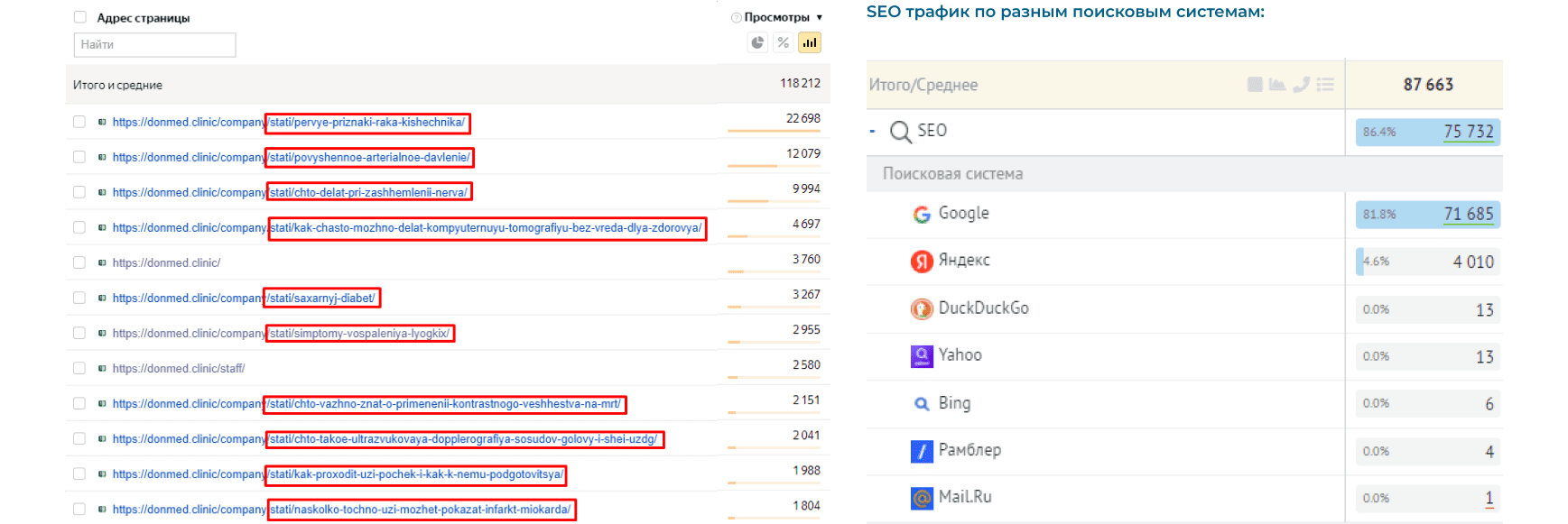Open the Просмотры metric dropdown

(819, 17)
